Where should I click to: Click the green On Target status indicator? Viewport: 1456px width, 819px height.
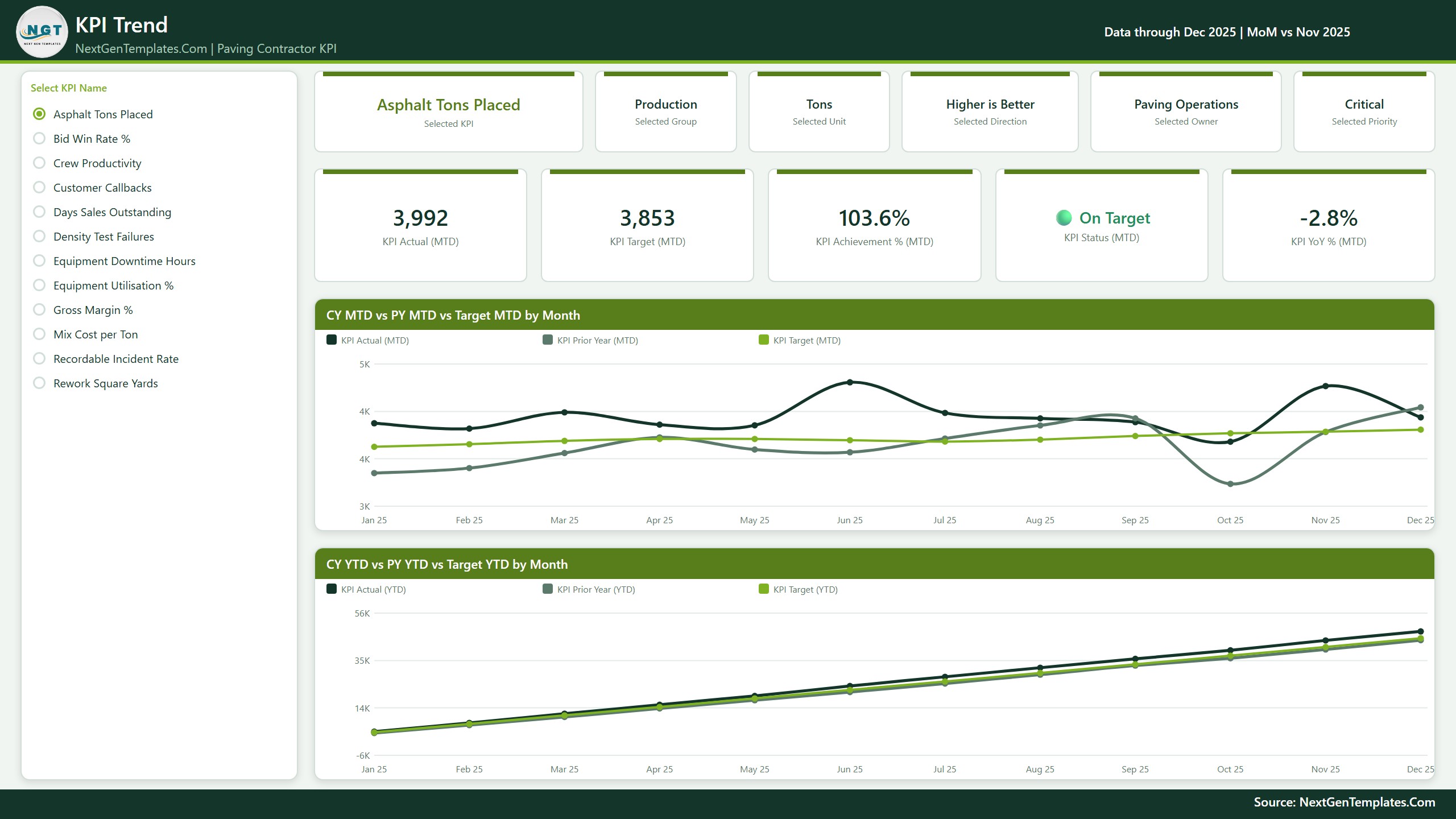pyautogui.click(x=1064, y=218)
